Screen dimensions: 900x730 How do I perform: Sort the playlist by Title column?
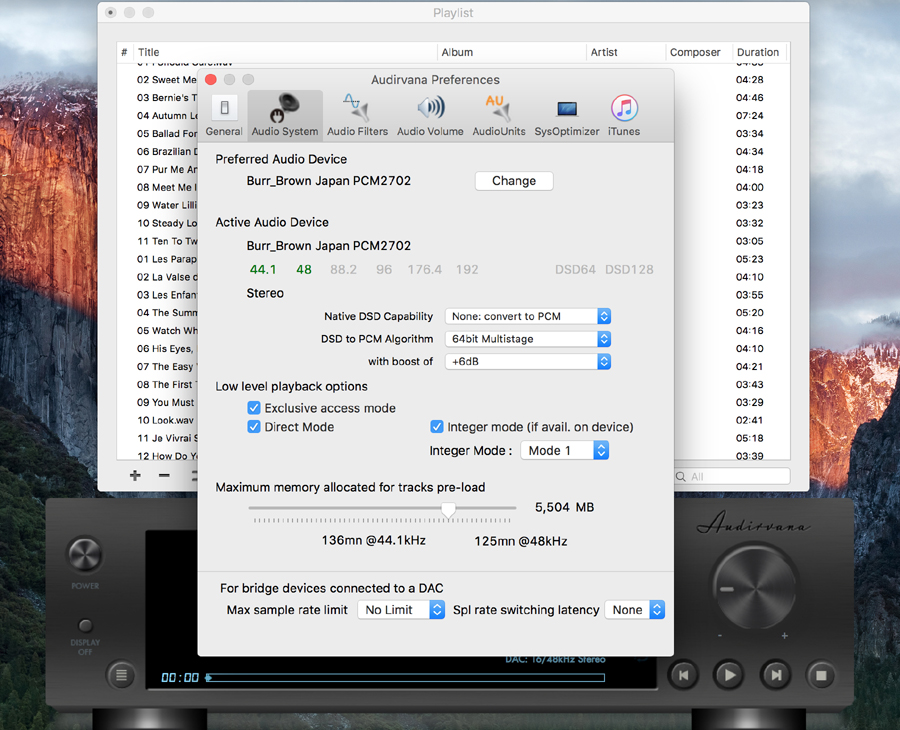(x=285, y=52)
